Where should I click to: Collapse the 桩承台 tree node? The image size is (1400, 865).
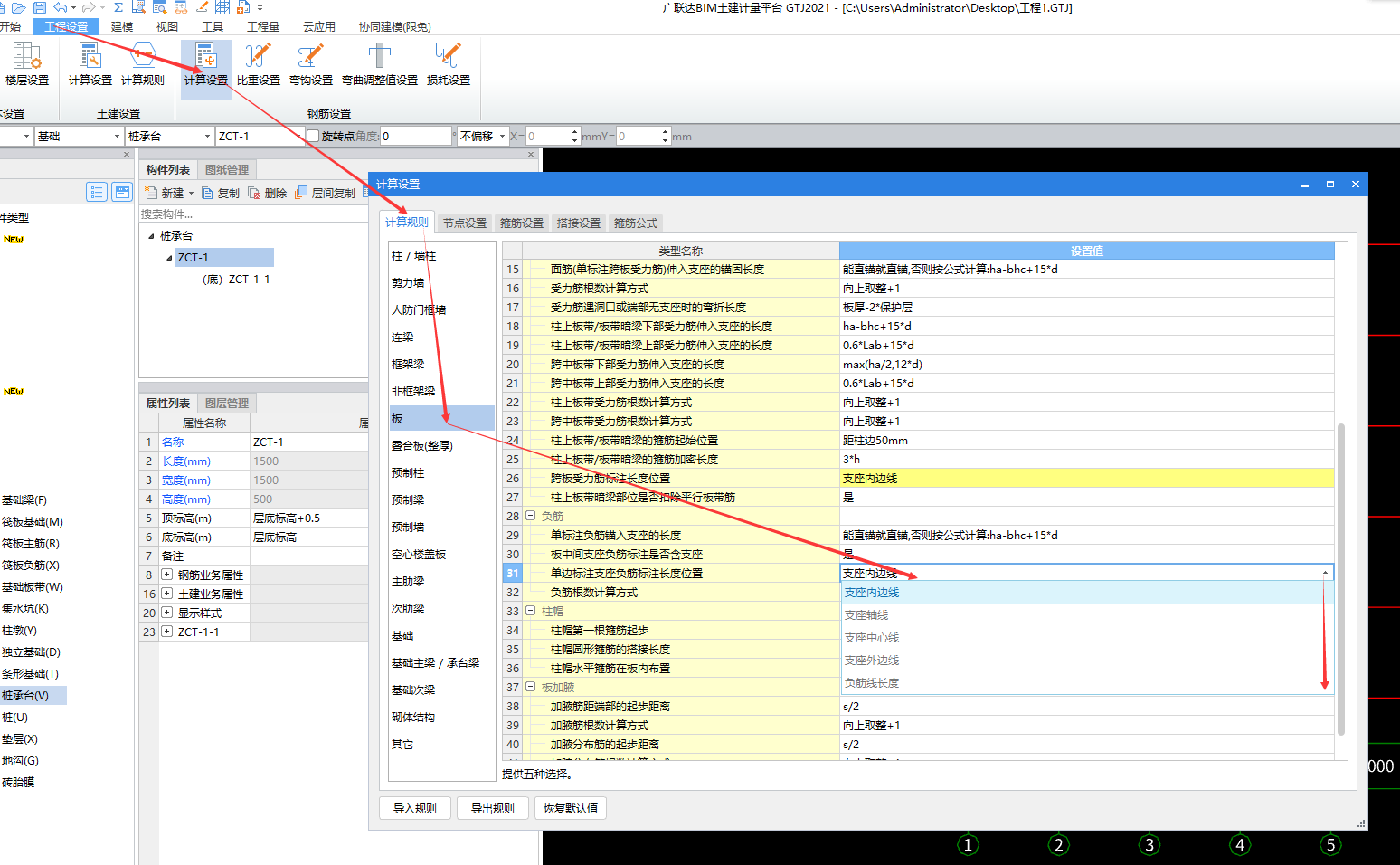[x=151, y=236]
